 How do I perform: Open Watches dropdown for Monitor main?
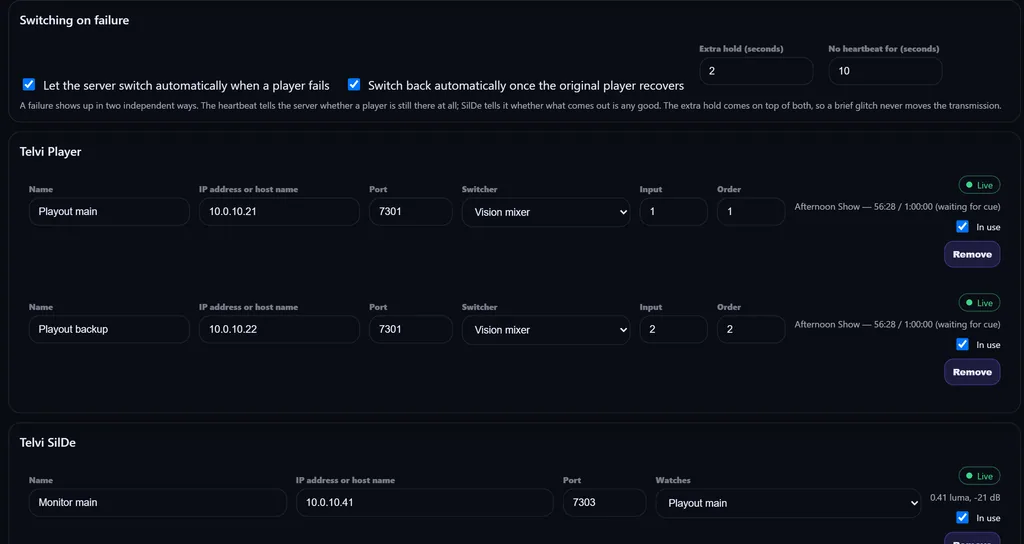[788, 503]
